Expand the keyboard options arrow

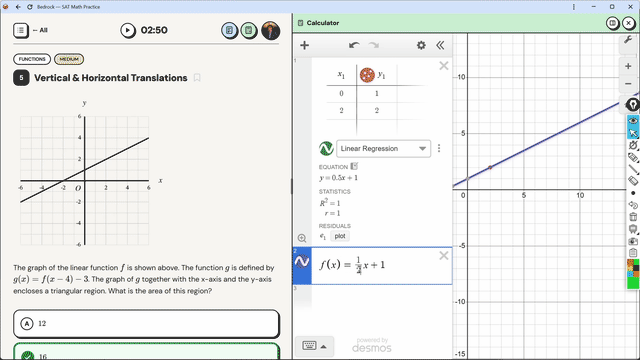coord(324,347)
